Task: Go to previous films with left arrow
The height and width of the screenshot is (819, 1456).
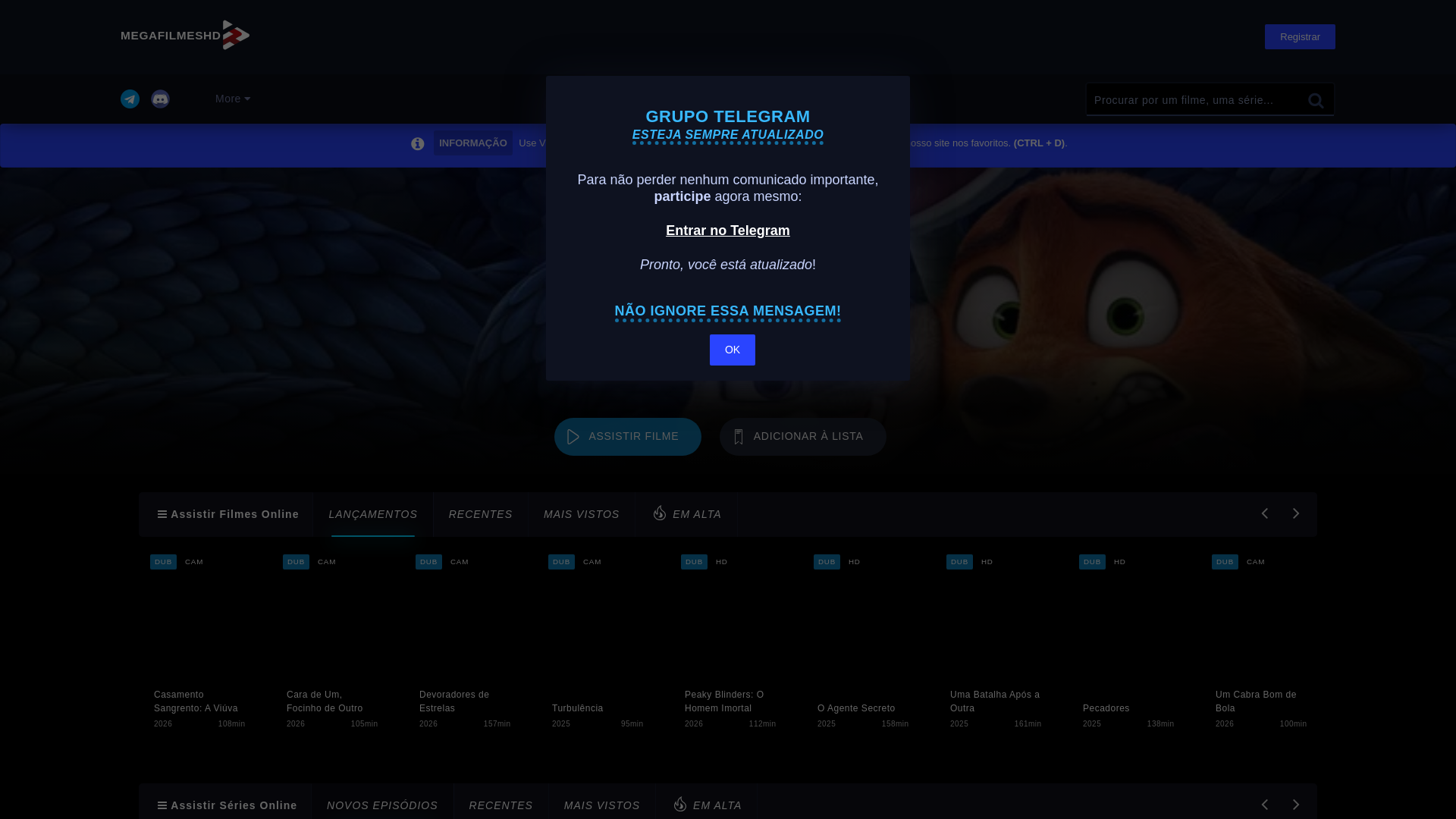Action: click(x=1264, y=513)
